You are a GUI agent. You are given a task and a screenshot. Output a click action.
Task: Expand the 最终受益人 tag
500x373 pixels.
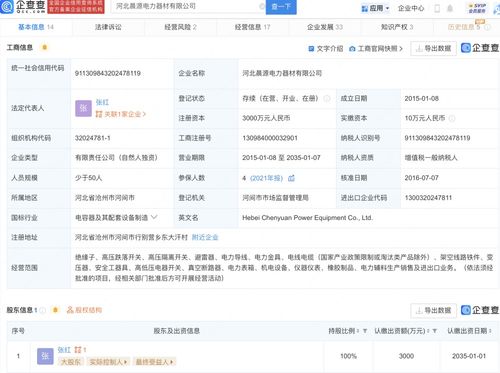coord(155,362)
